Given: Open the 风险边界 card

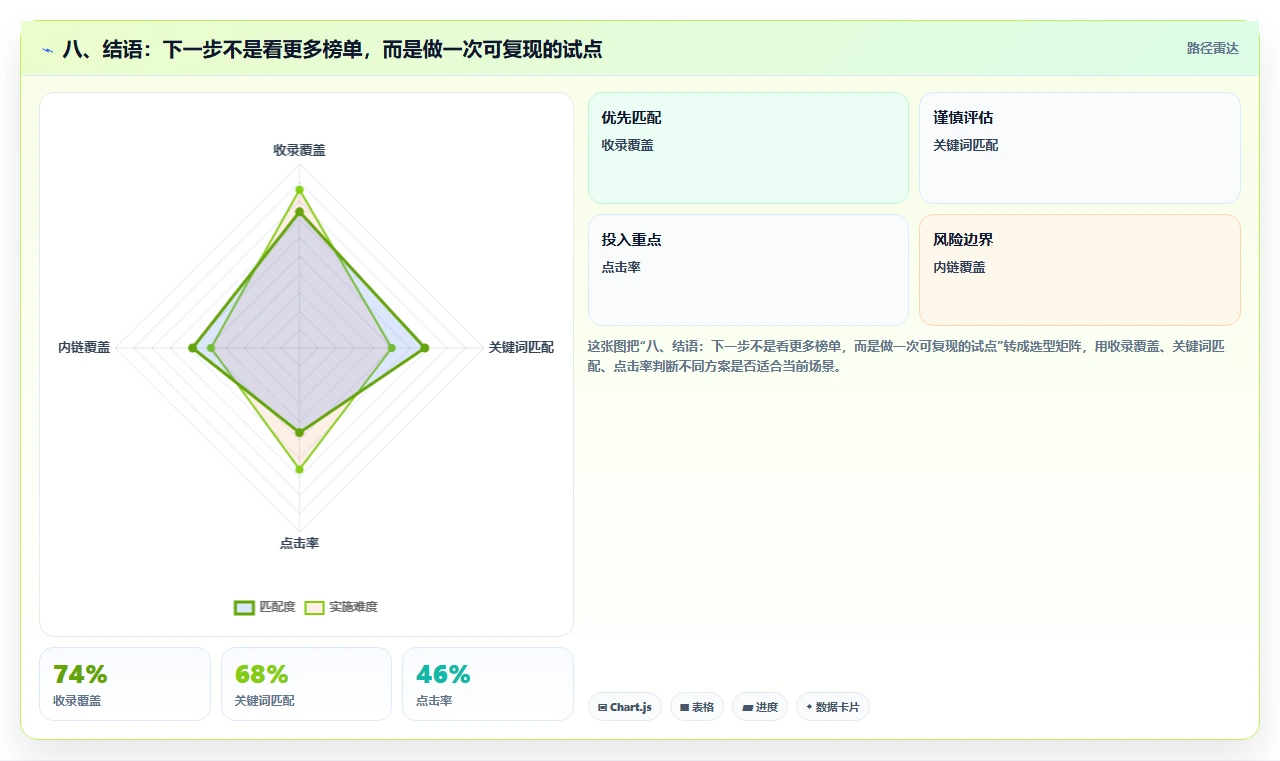Looking at the screenshot, I should coord(1080,270).
